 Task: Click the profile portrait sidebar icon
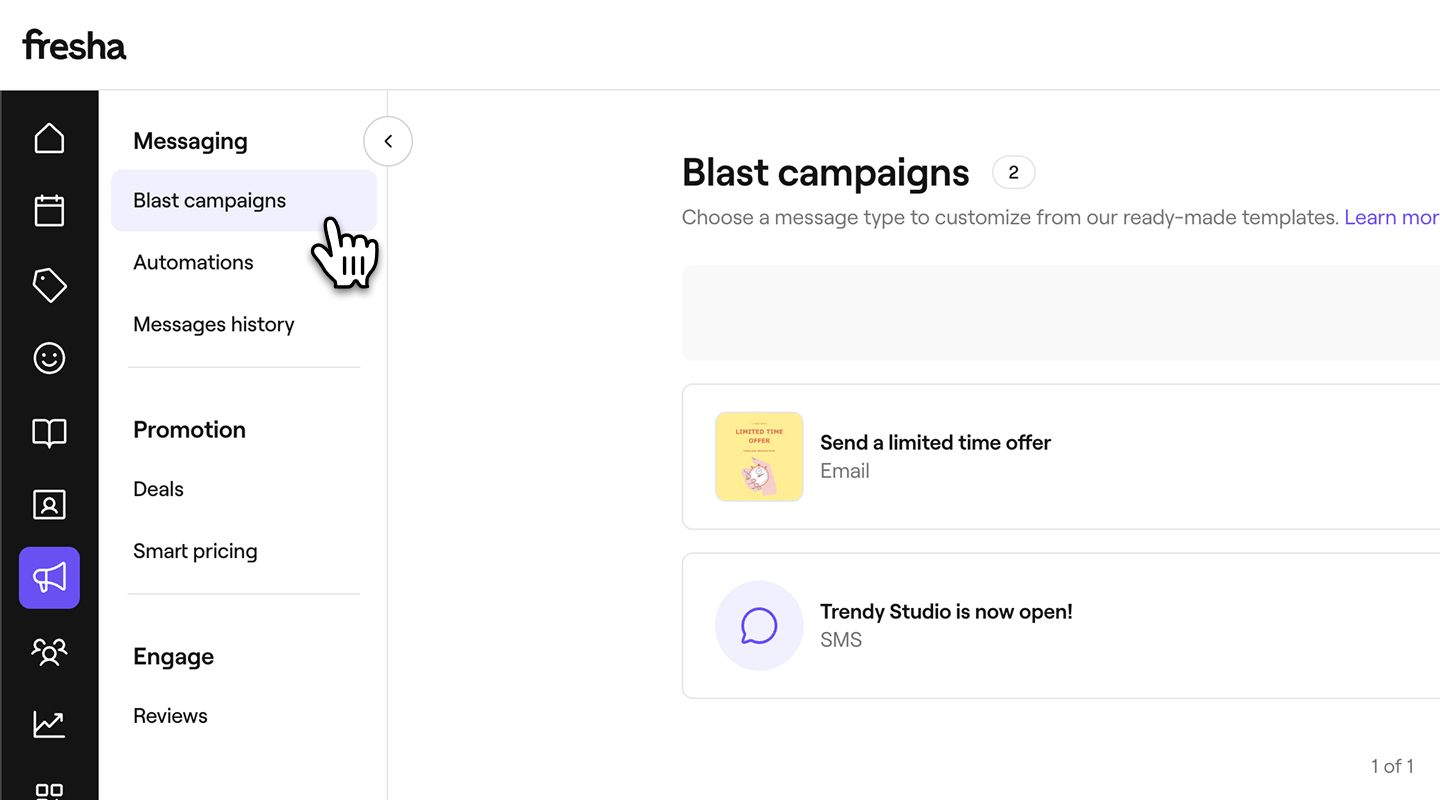coord(49,504)
